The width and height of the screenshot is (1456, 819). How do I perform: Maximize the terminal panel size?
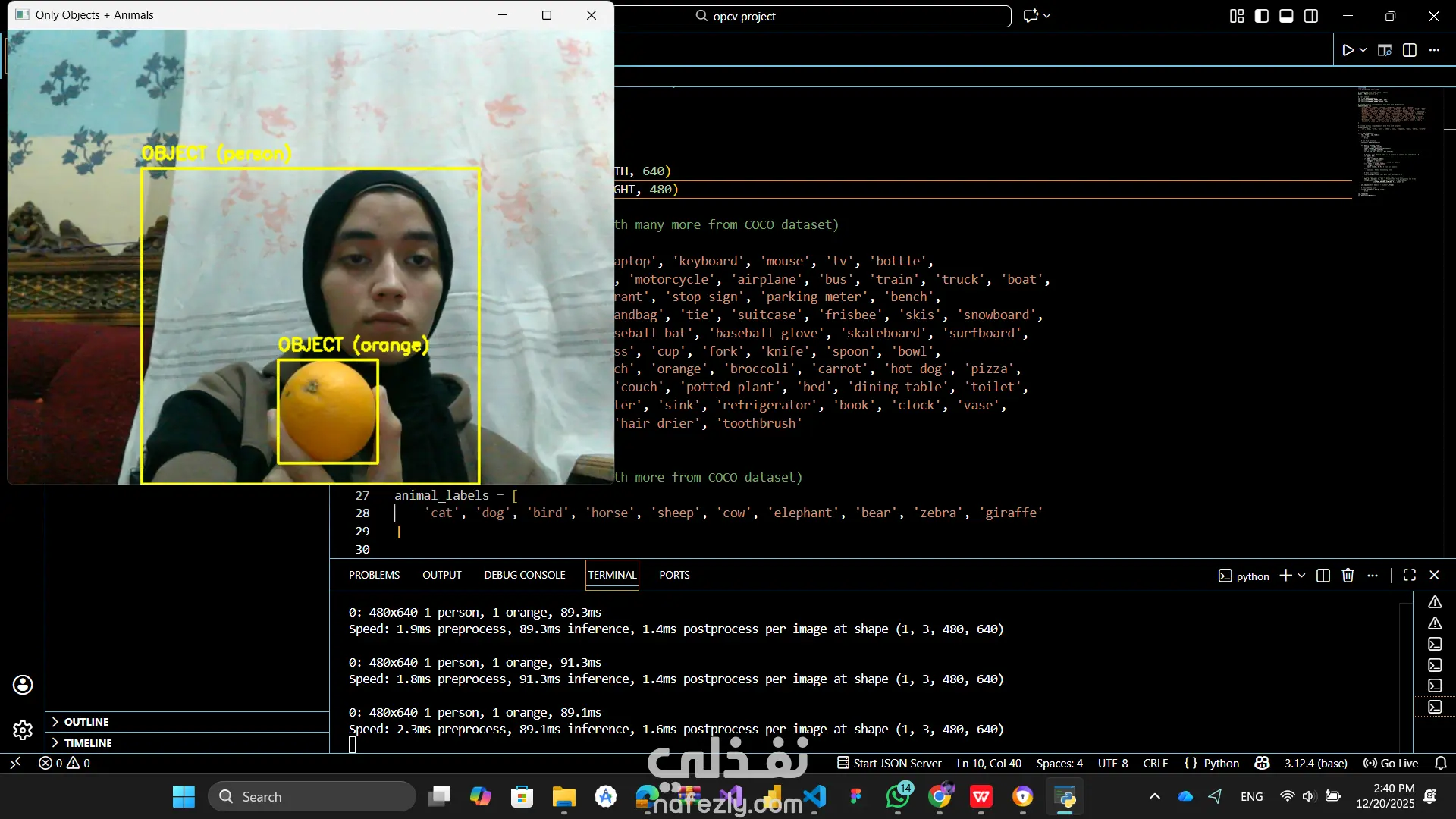1410,575
